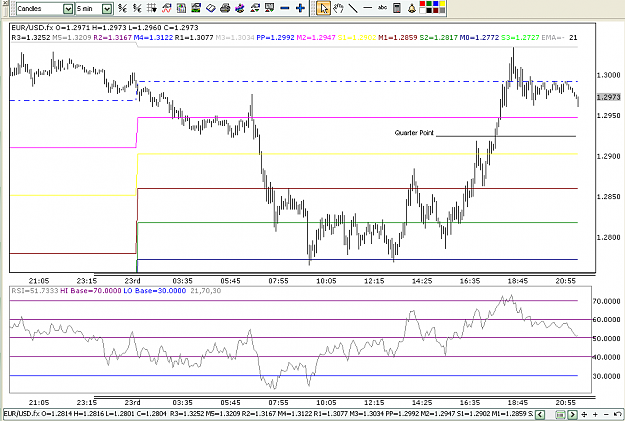Click the R3=1.3252 resistance label
The width and height of the screenshot is (625, 421).
click(31, 37)
